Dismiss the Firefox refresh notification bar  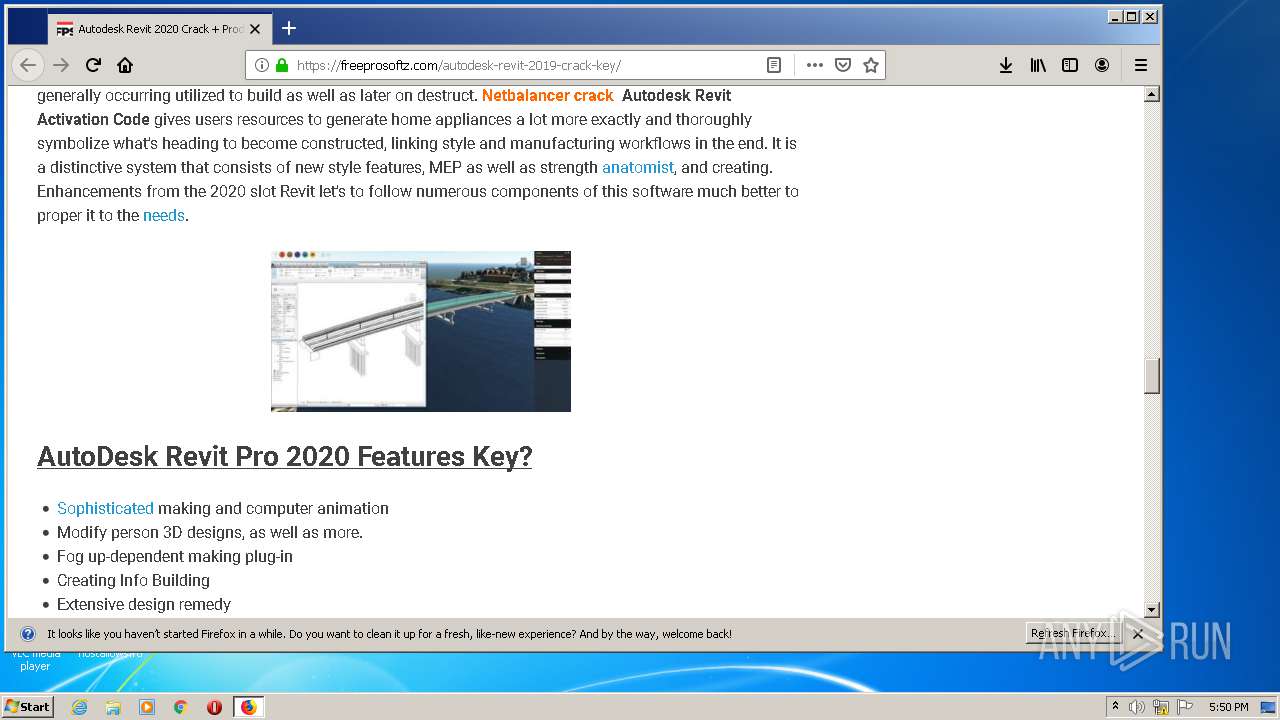(x=1138, y=634)
